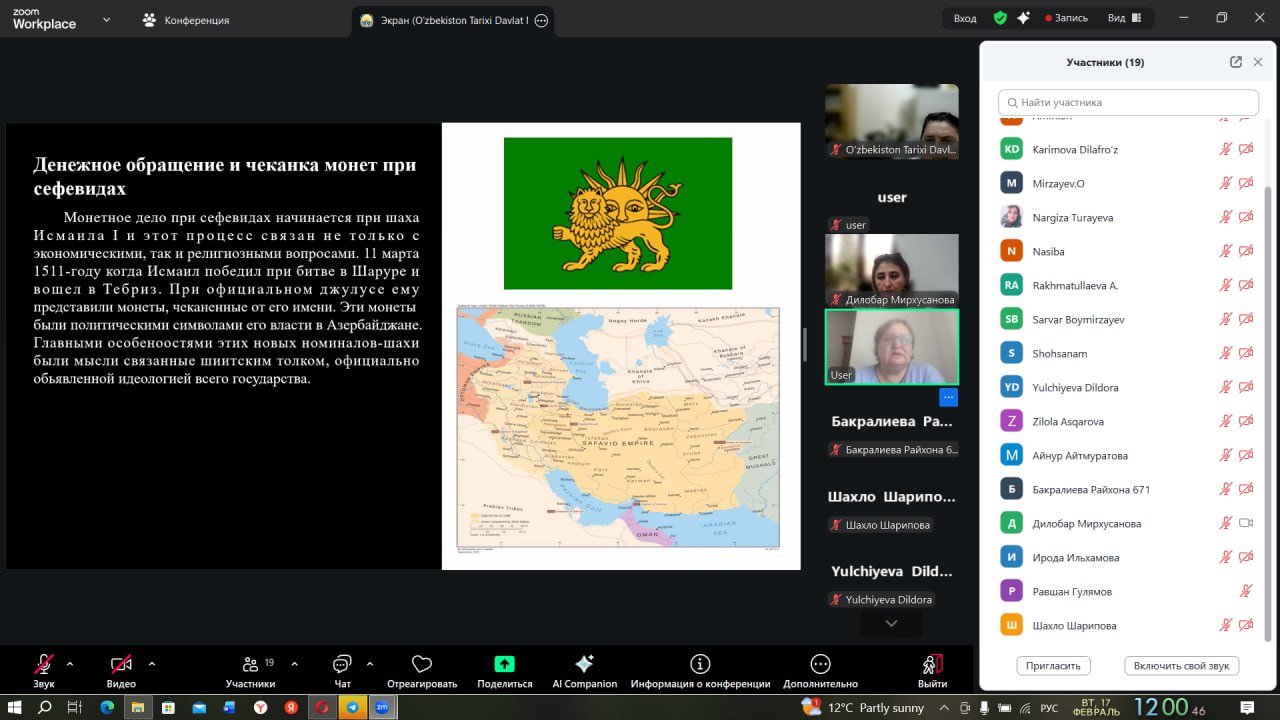Open the View layout menu

[x=1123, y=18]
